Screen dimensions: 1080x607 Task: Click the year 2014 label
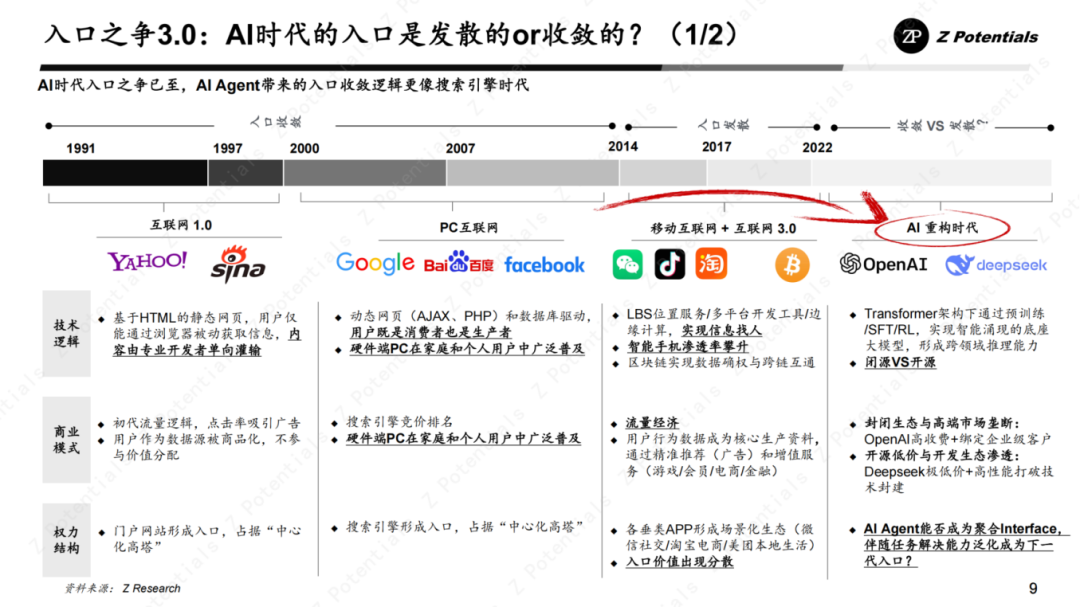pos(623,147)
